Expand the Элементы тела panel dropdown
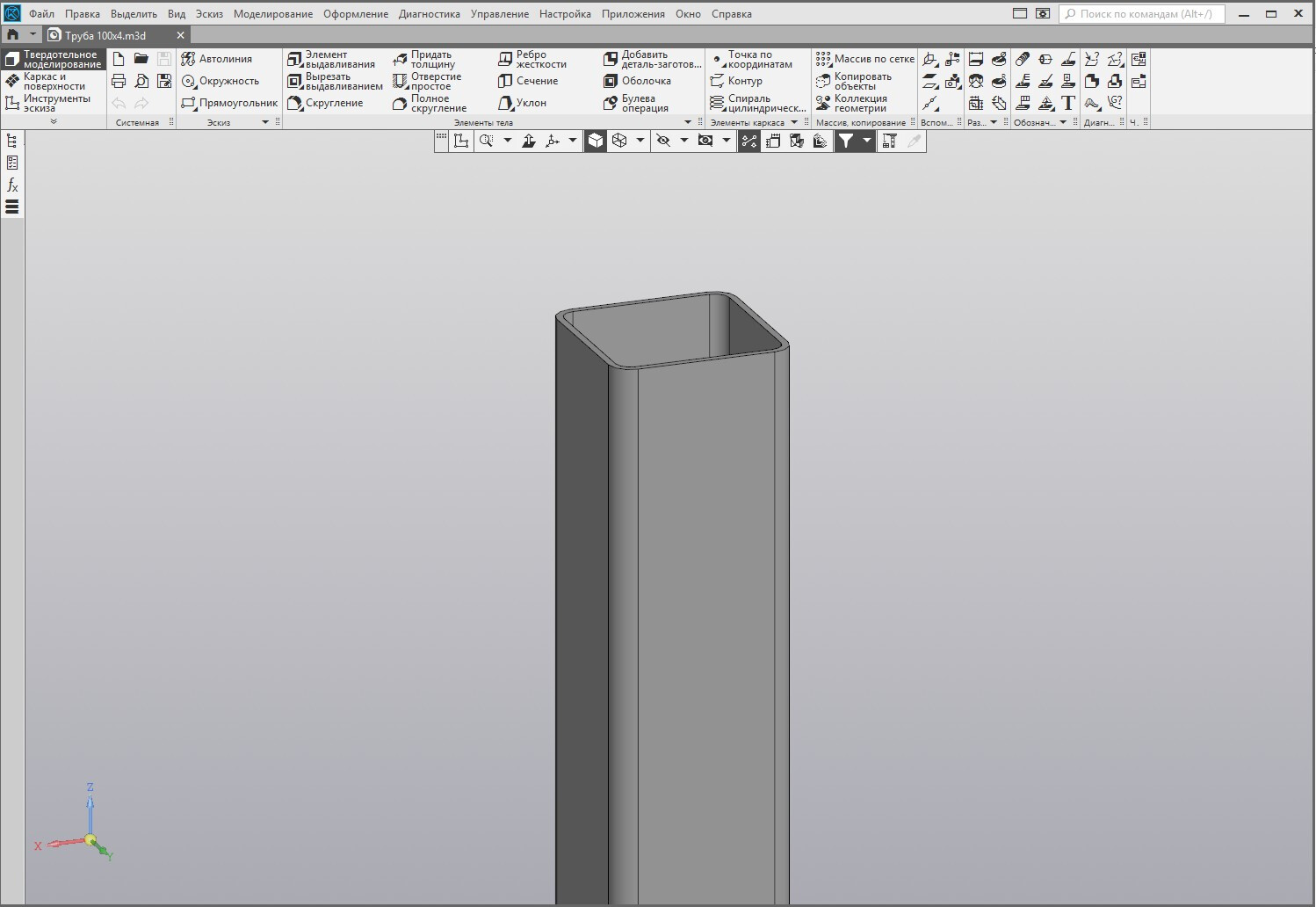This screenshot has width=1316, height=907. (x=688, y=122)
